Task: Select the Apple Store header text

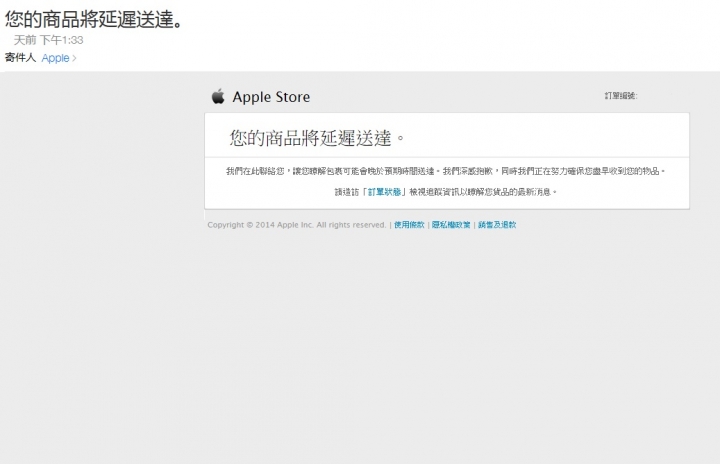Action: click(271, 97)
